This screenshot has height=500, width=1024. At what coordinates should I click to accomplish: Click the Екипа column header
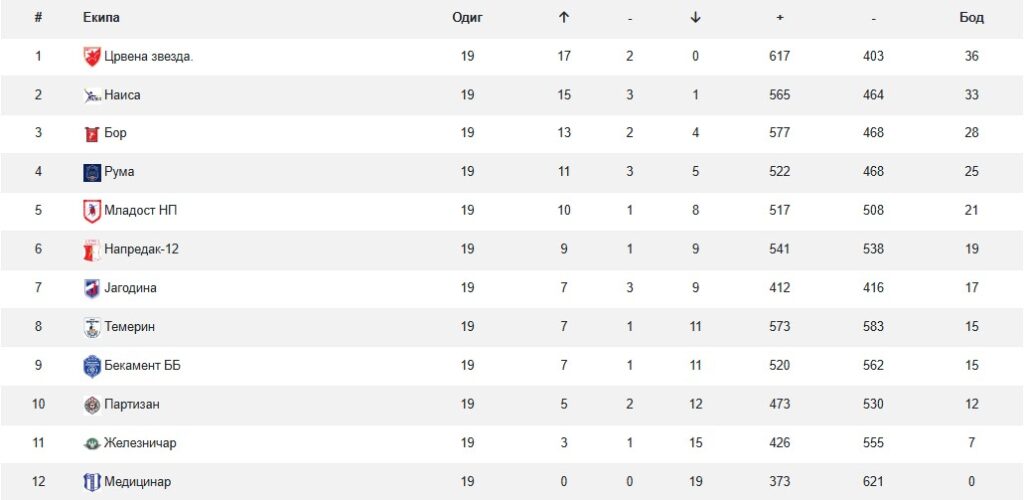[101, 18]
